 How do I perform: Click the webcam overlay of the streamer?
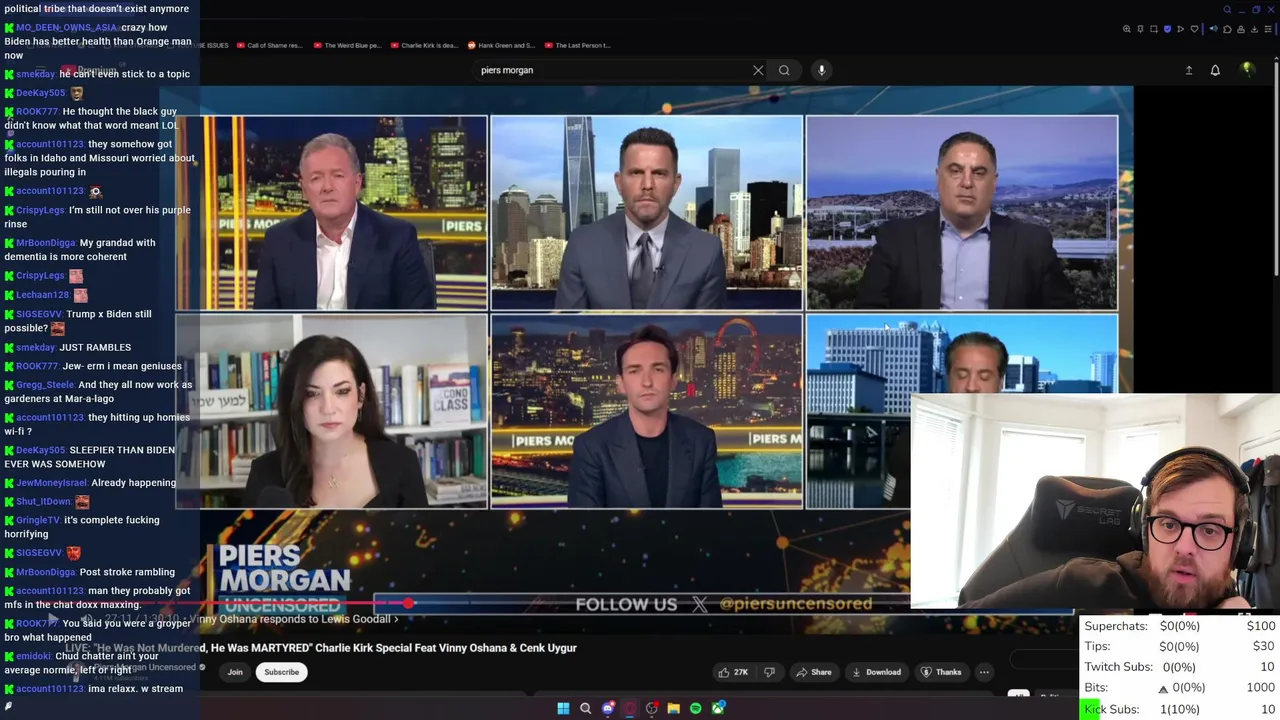pyautogui.click(x=1095, y=502)
